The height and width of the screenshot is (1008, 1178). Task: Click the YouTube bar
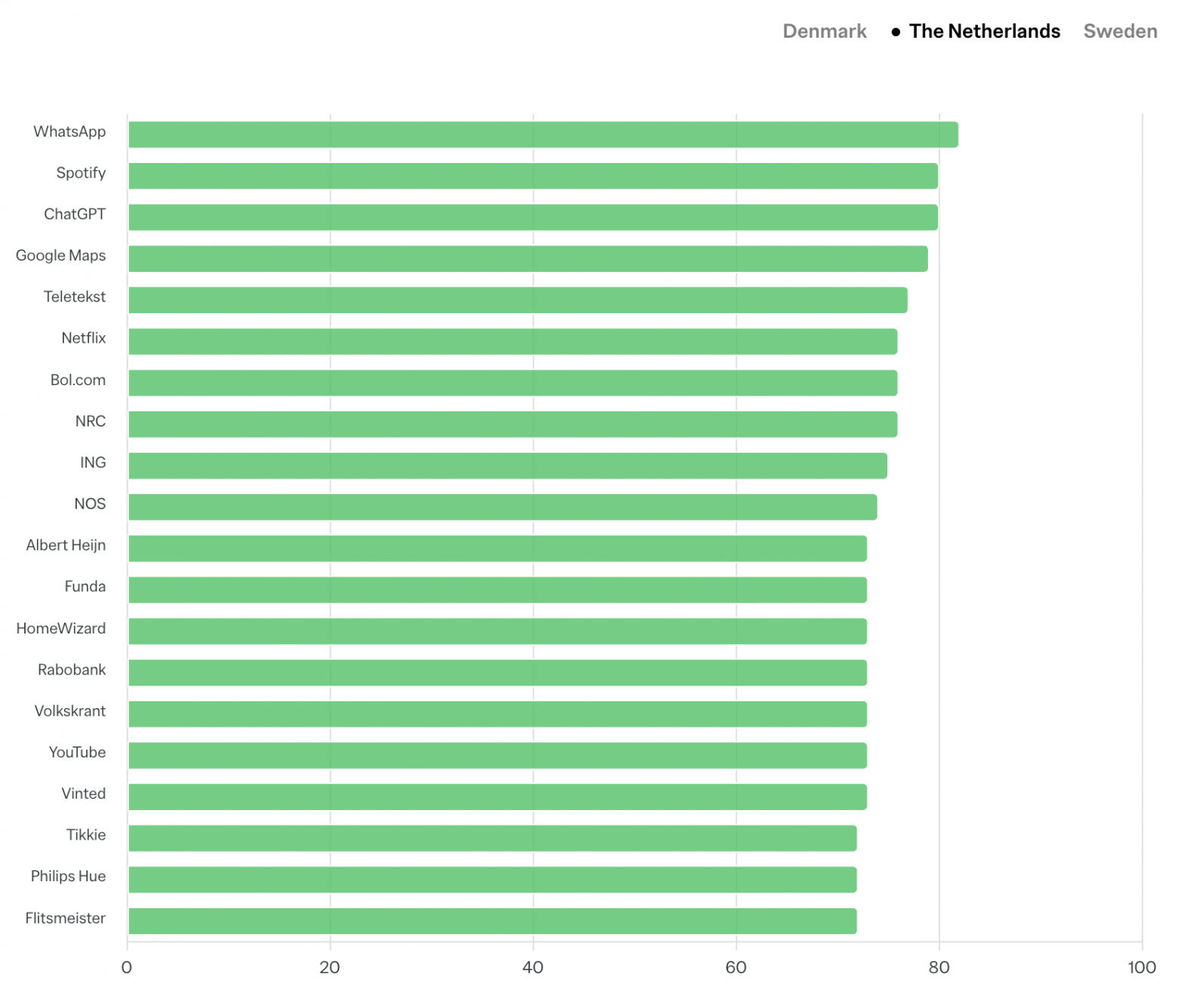(498, 756)
